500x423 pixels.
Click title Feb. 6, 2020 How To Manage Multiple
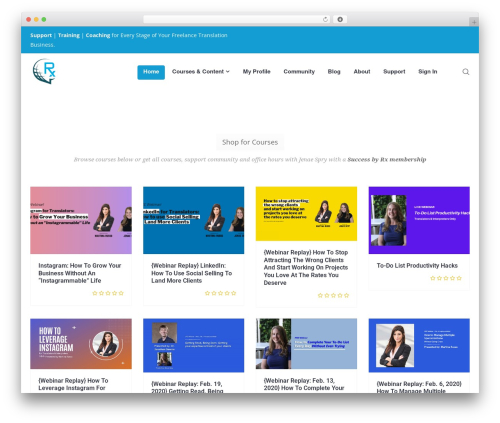click(419, 387)
